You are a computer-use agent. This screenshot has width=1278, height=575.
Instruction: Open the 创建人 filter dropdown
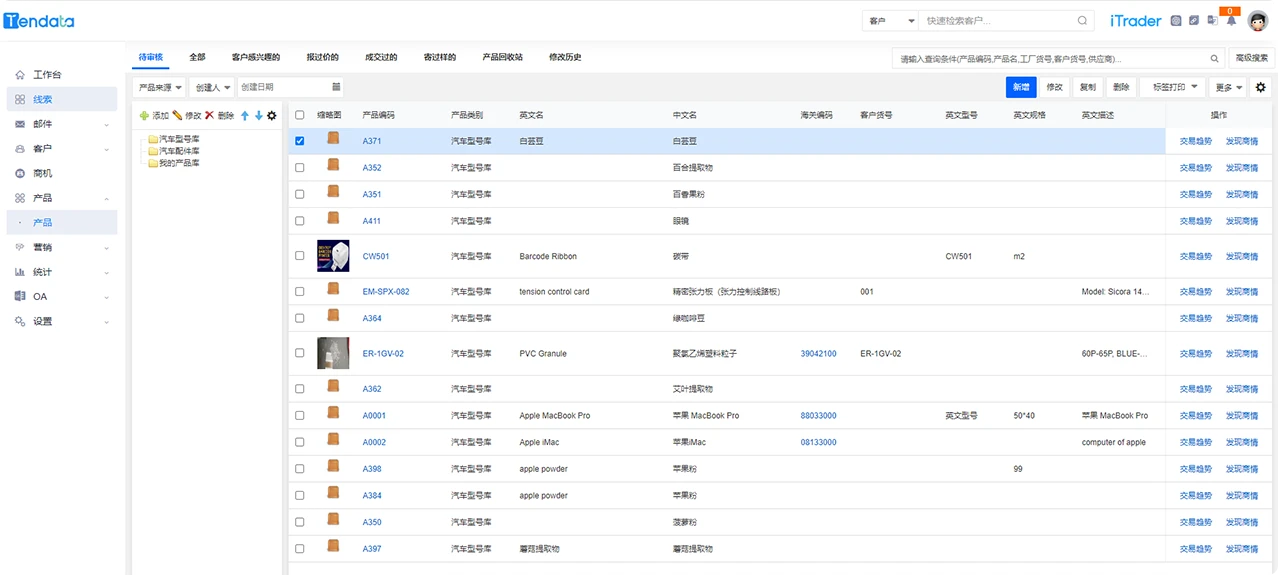pyautogui.click(x=212, y=87)
